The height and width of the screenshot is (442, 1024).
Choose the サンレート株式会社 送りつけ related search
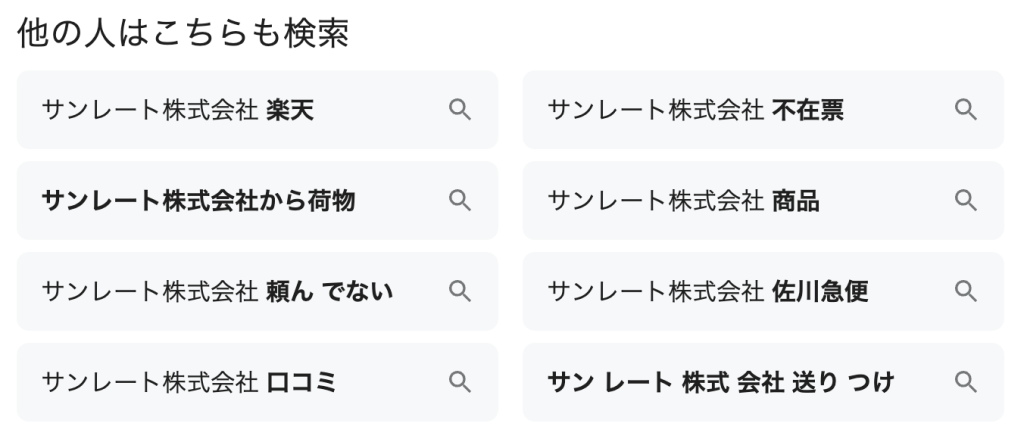tap(720, 382)
